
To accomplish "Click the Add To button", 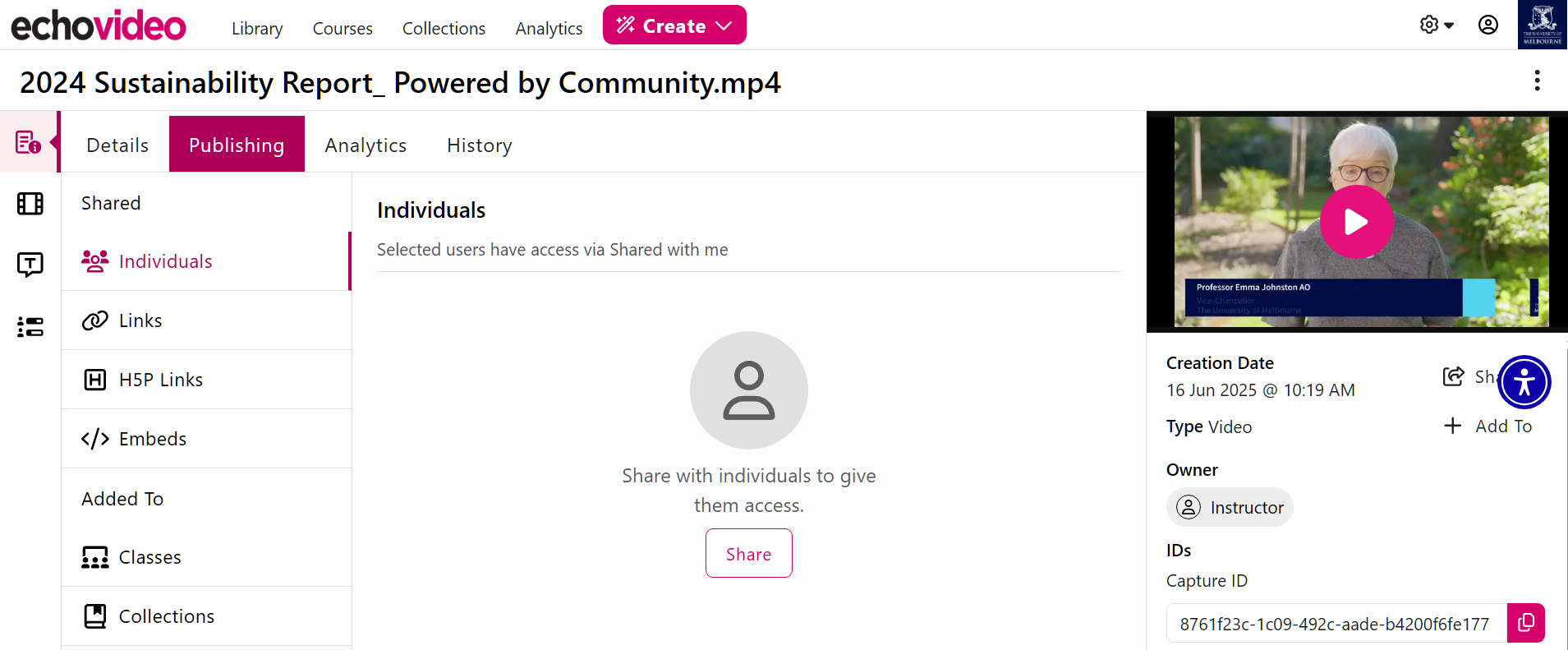I will pos(1488,426).
